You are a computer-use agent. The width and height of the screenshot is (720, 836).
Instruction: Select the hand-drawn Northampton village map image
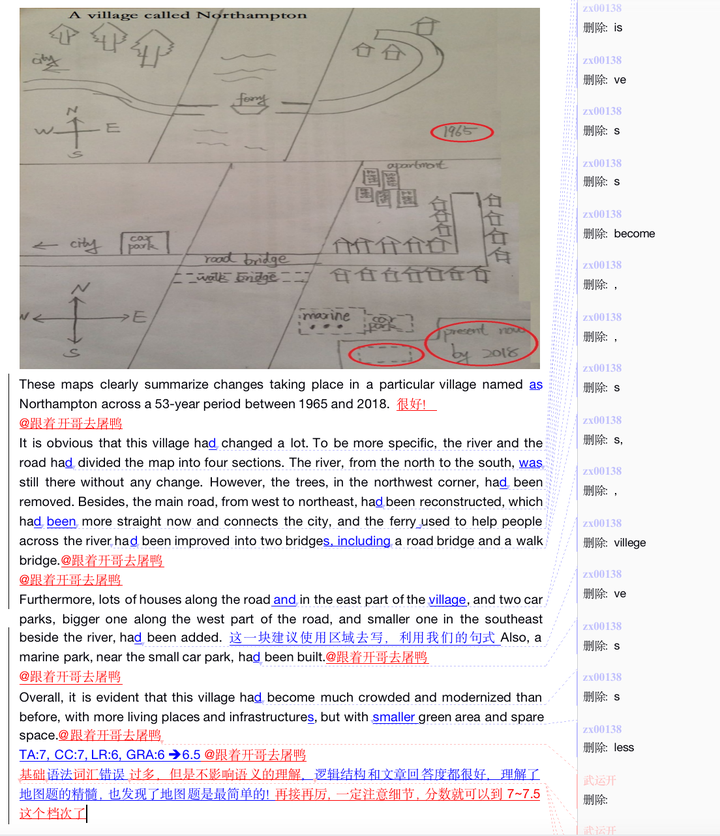click(279, 188)
